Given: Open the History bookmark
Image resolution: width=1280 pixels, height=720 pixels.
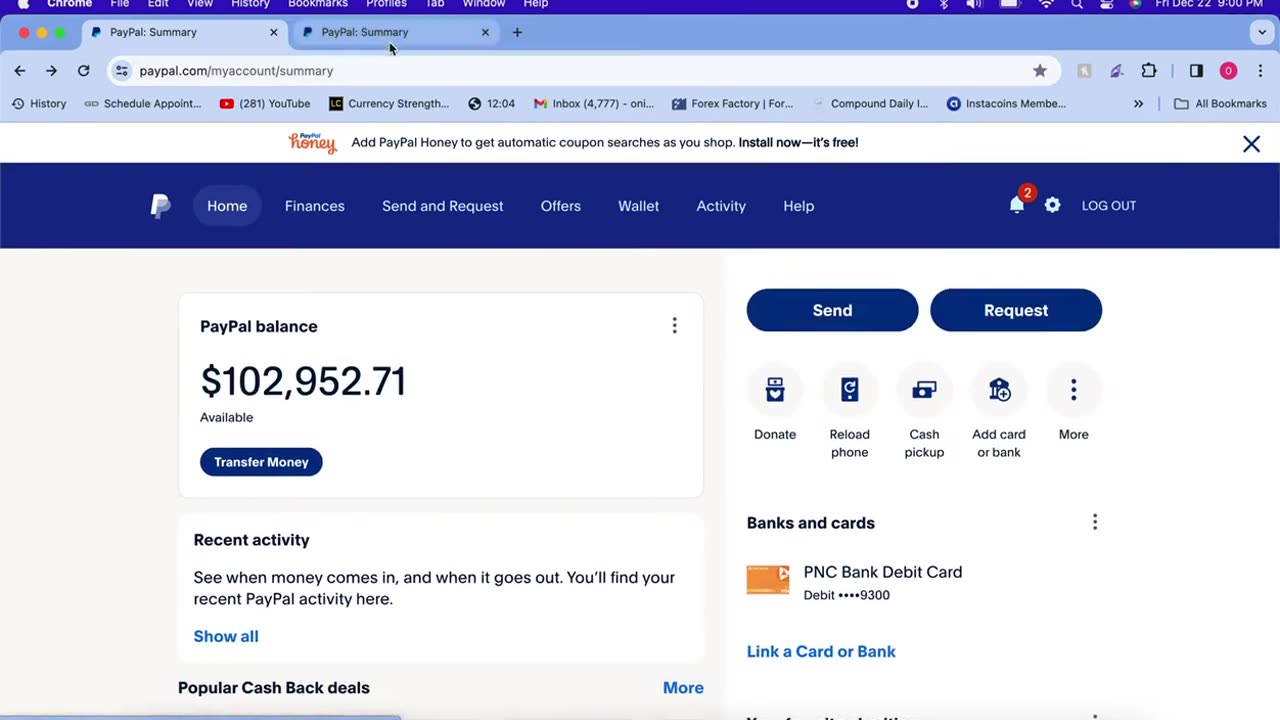Looking at the screenshot, I should coord(39,104).
